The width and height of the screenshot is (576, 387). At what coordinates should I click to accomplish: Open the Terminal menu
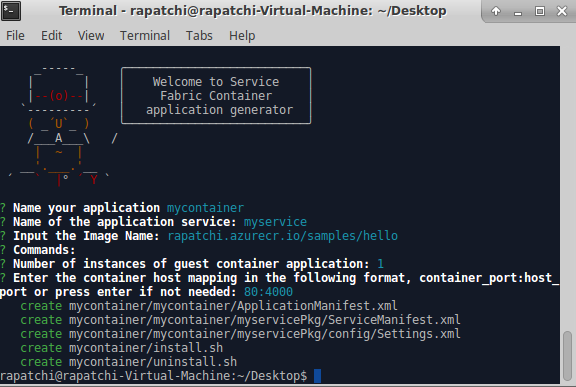[145, 36]
